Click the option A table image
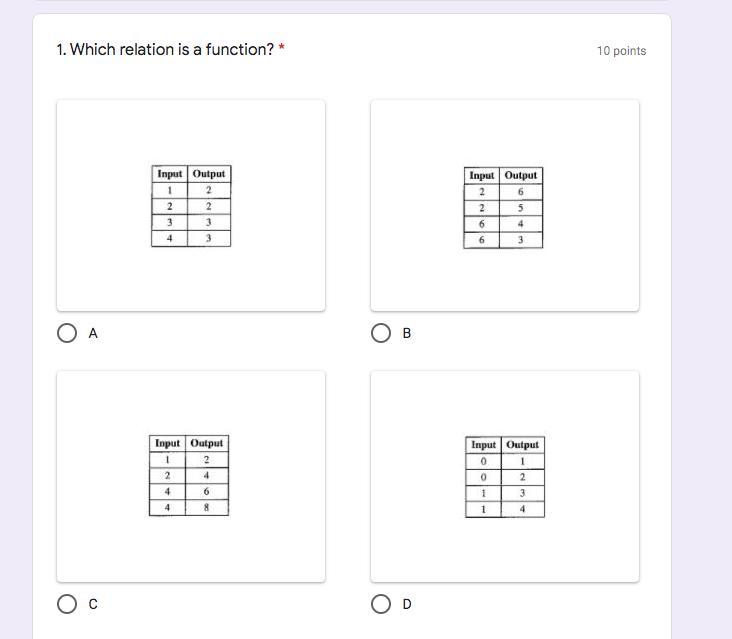This screenshot has height=639, width=732. (x=191, y=206)
